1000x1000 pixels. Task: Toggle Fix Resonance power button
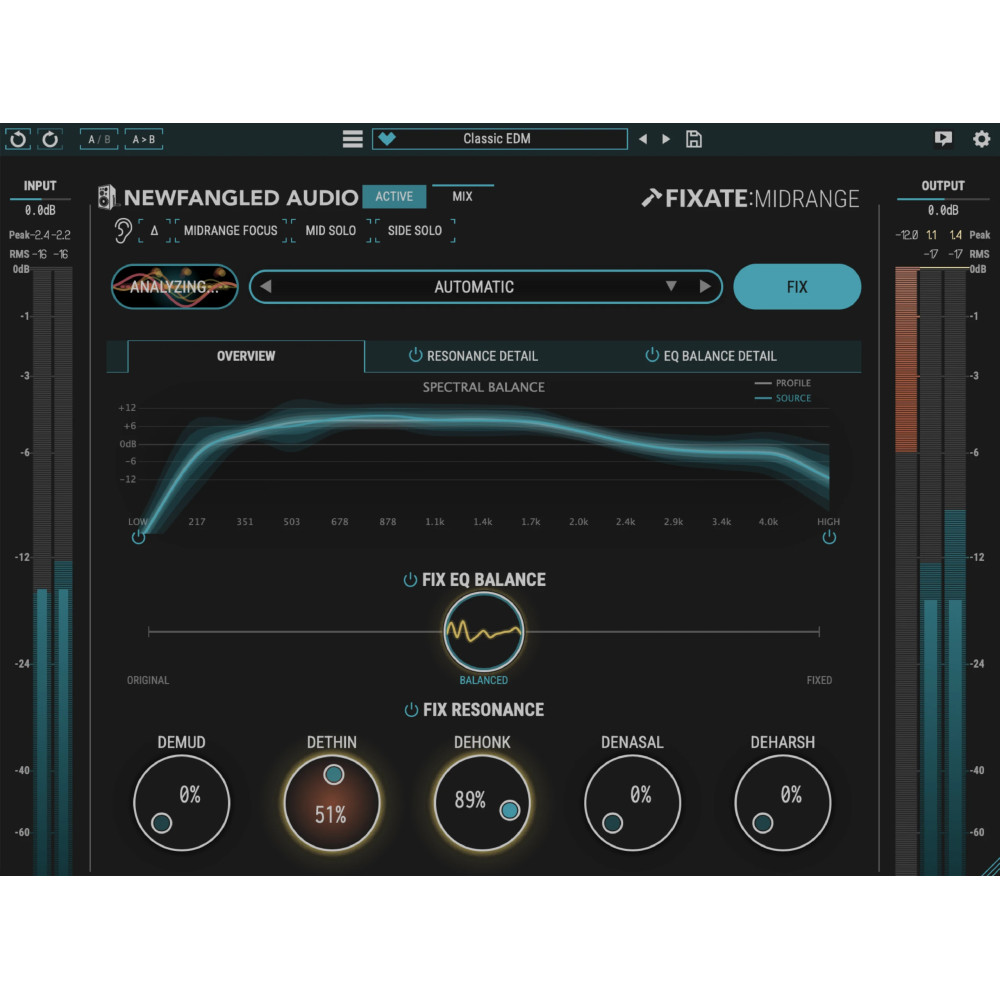tap(410, 710)
